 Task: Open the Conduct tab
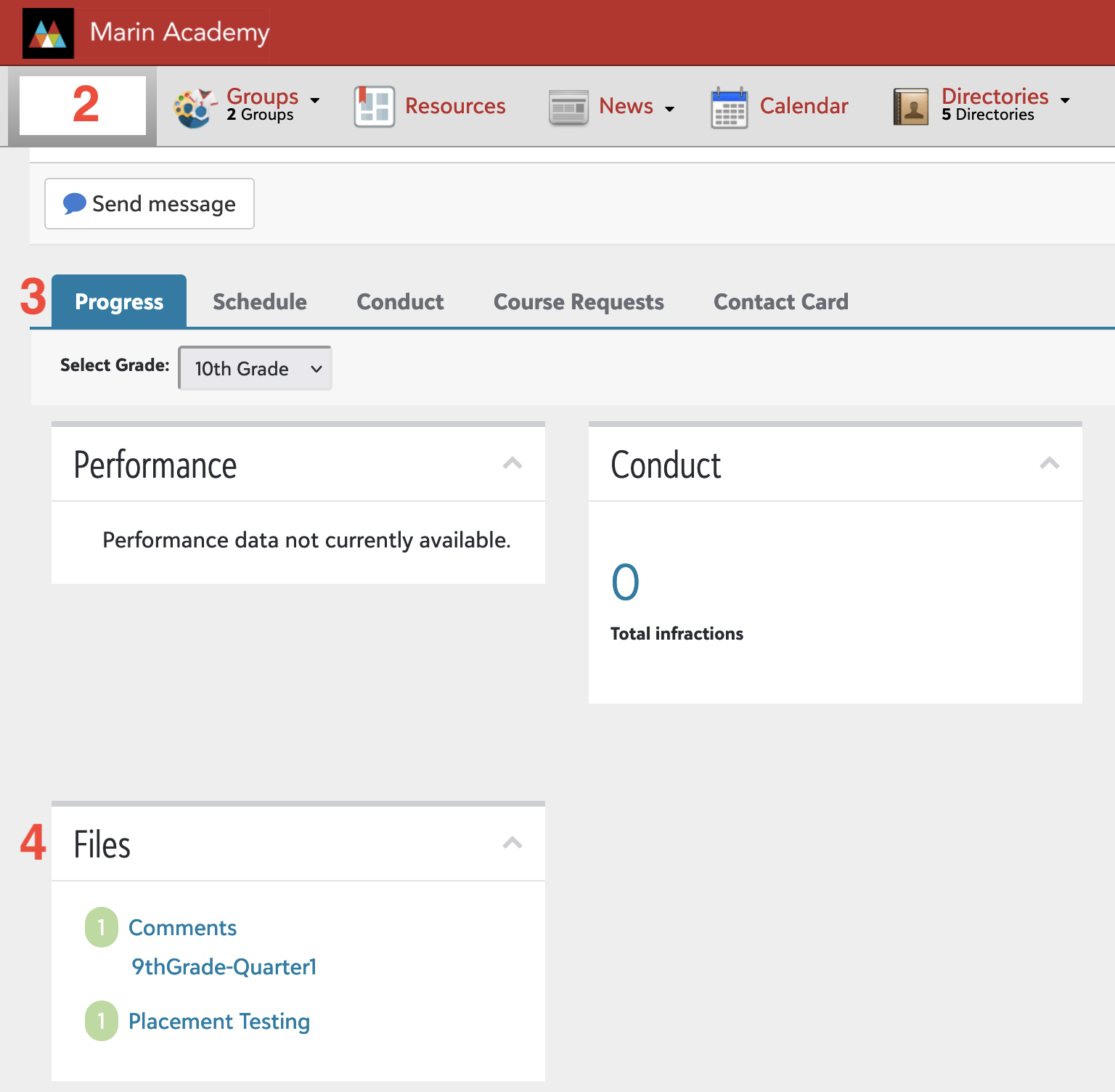coord(400,301)
